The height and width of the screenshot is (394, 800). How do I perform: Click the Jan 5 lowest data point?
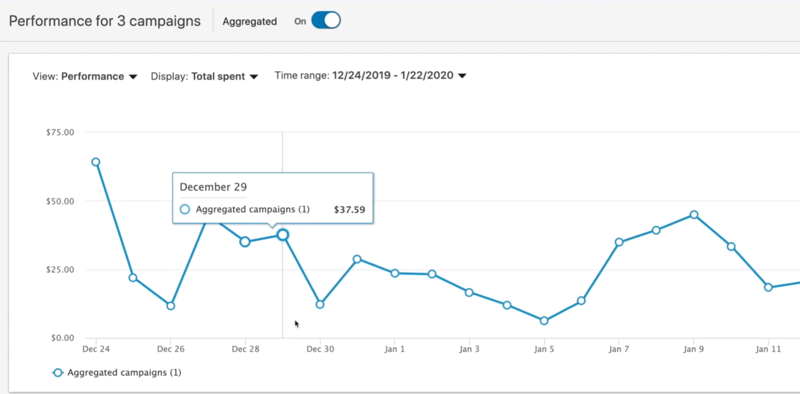544,321
